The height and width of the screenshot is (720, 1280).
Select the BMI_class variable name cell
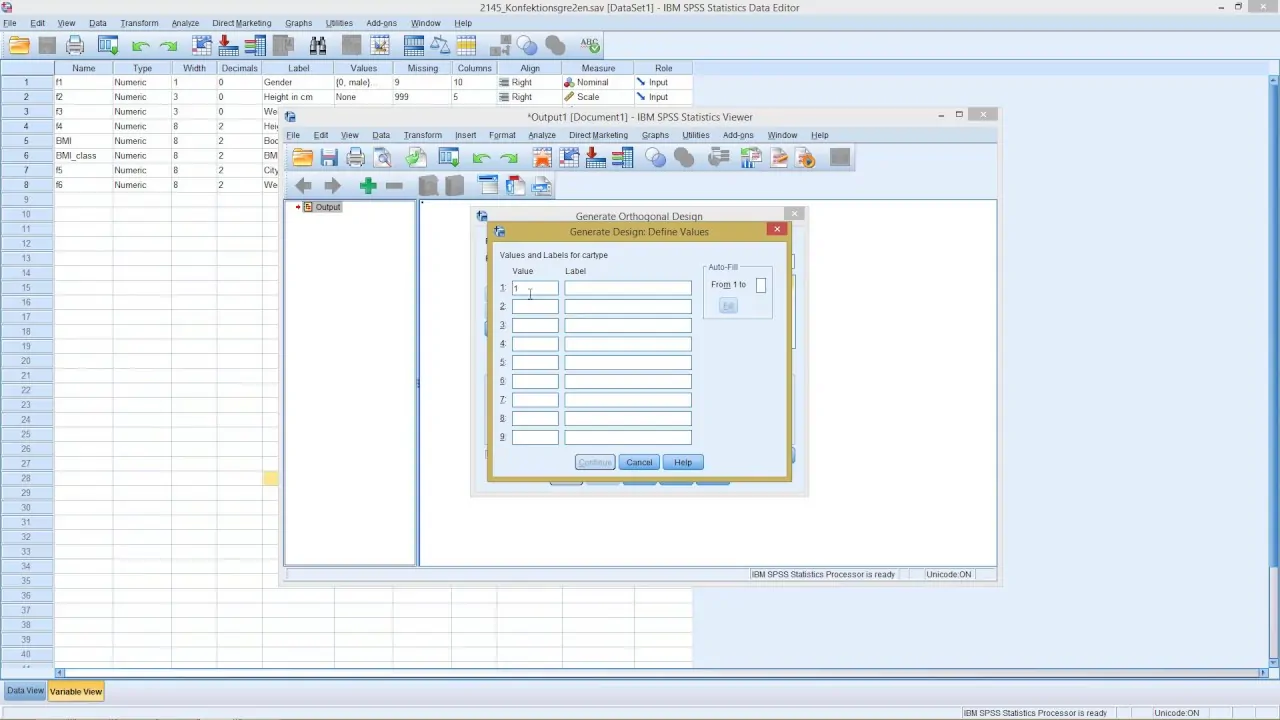tap(84, 156)
